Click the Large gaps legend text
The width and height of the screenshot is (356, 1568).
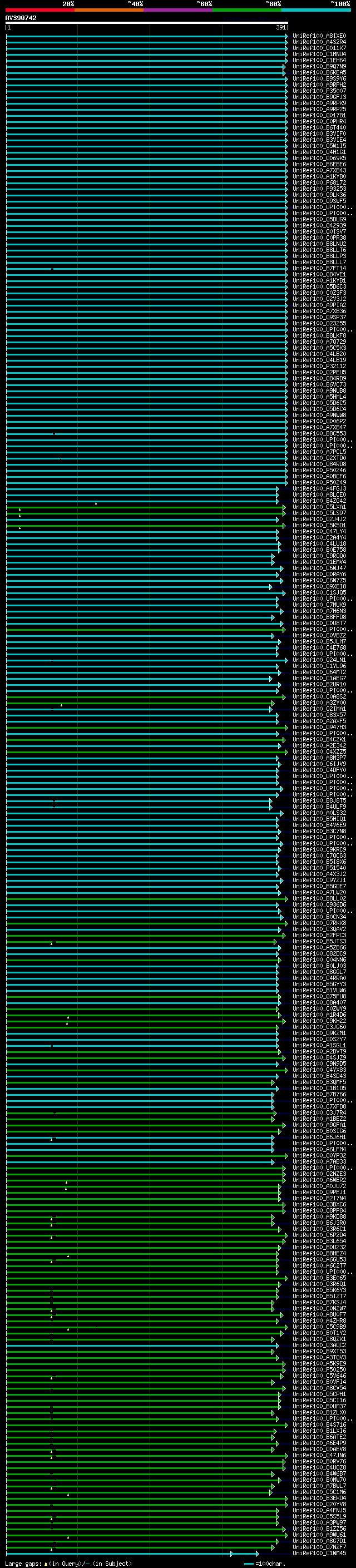(x=68, y=1564)
